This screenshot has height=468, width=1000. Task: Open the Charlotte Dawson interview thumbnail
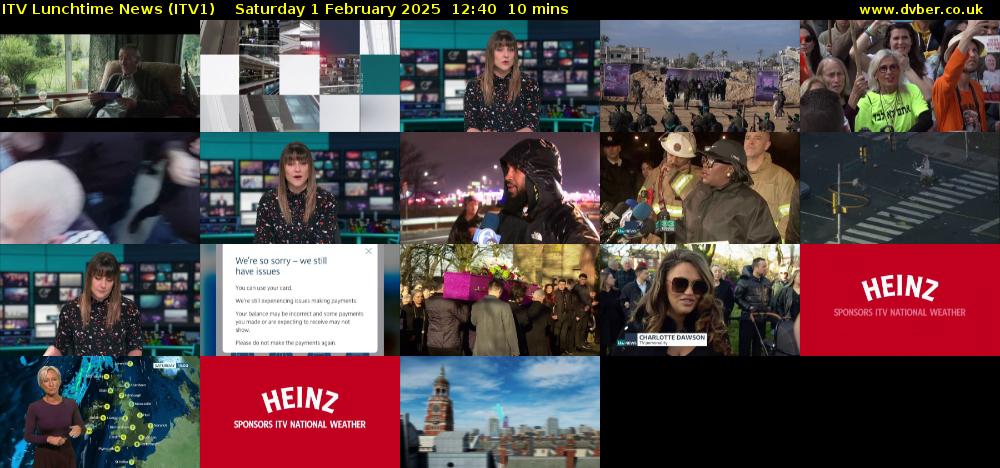point(700,300)
